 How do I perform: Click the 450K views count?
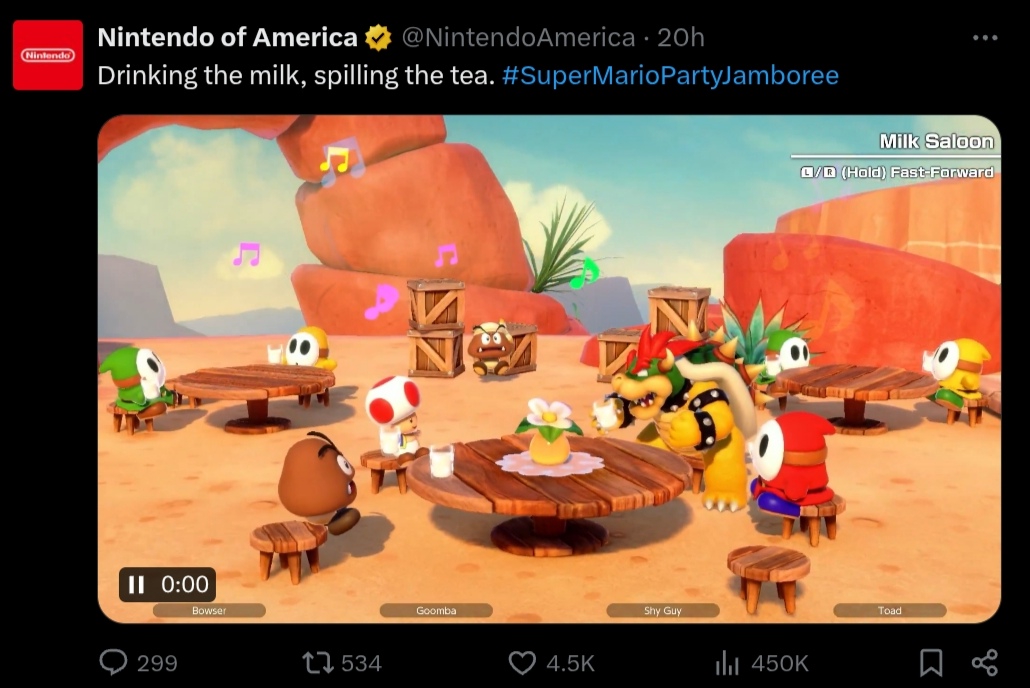(780, 663)
